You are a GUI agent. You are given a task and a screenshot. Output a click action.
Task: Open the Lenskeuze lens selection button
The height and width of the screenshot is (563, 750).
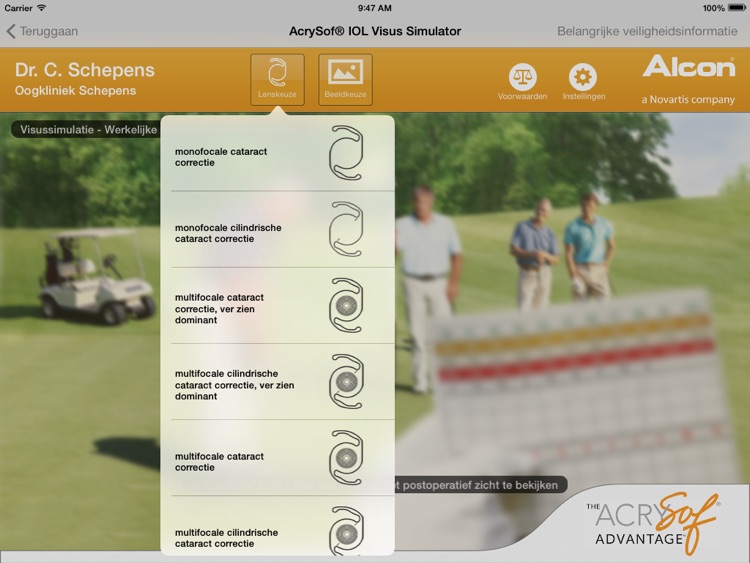(277, 79)
